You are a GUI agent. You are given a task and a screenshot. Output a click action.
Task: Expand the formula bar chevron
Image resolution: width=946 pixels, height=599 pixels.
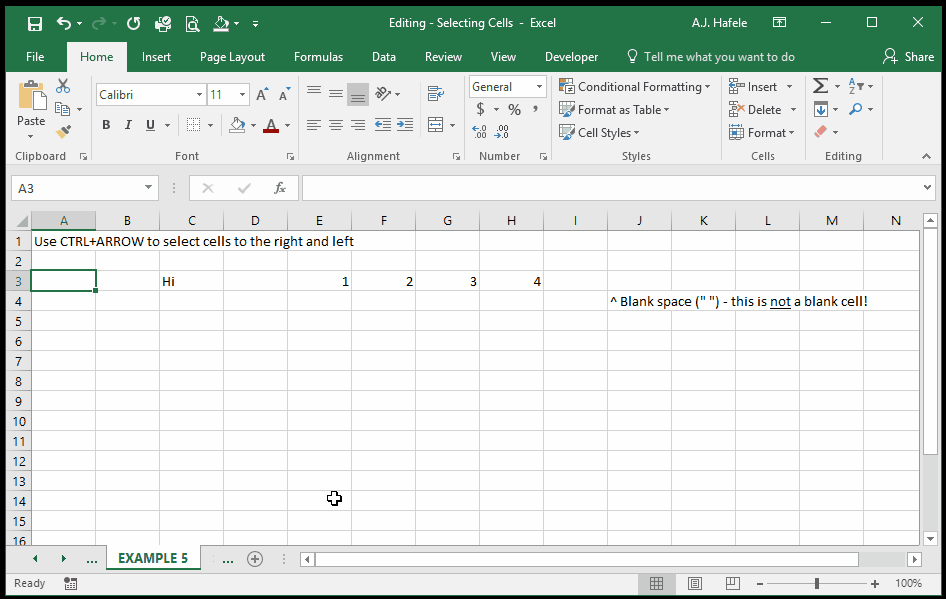click(927, 188)
